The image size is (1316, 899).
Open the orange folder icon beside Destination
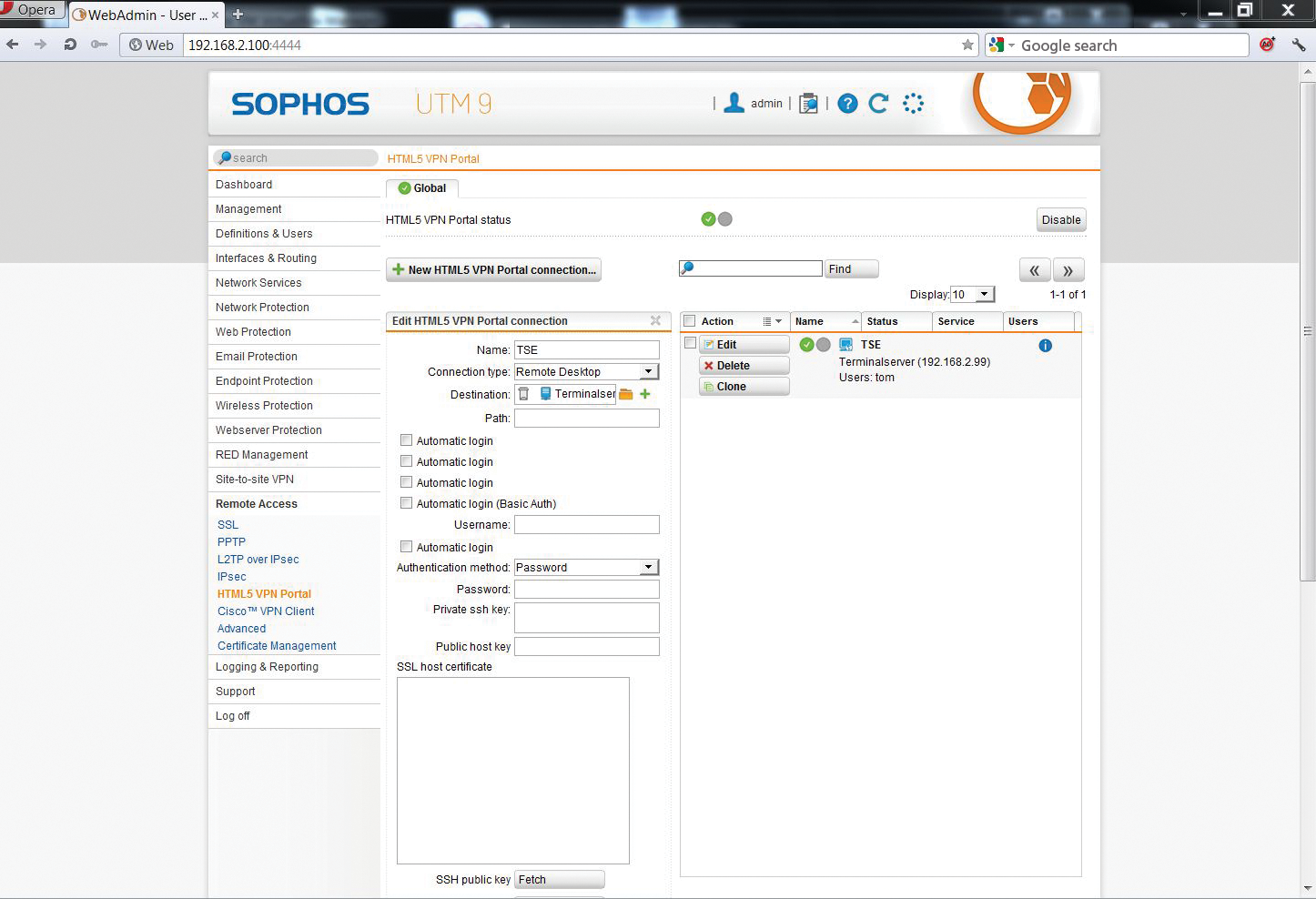click(626, 394)
